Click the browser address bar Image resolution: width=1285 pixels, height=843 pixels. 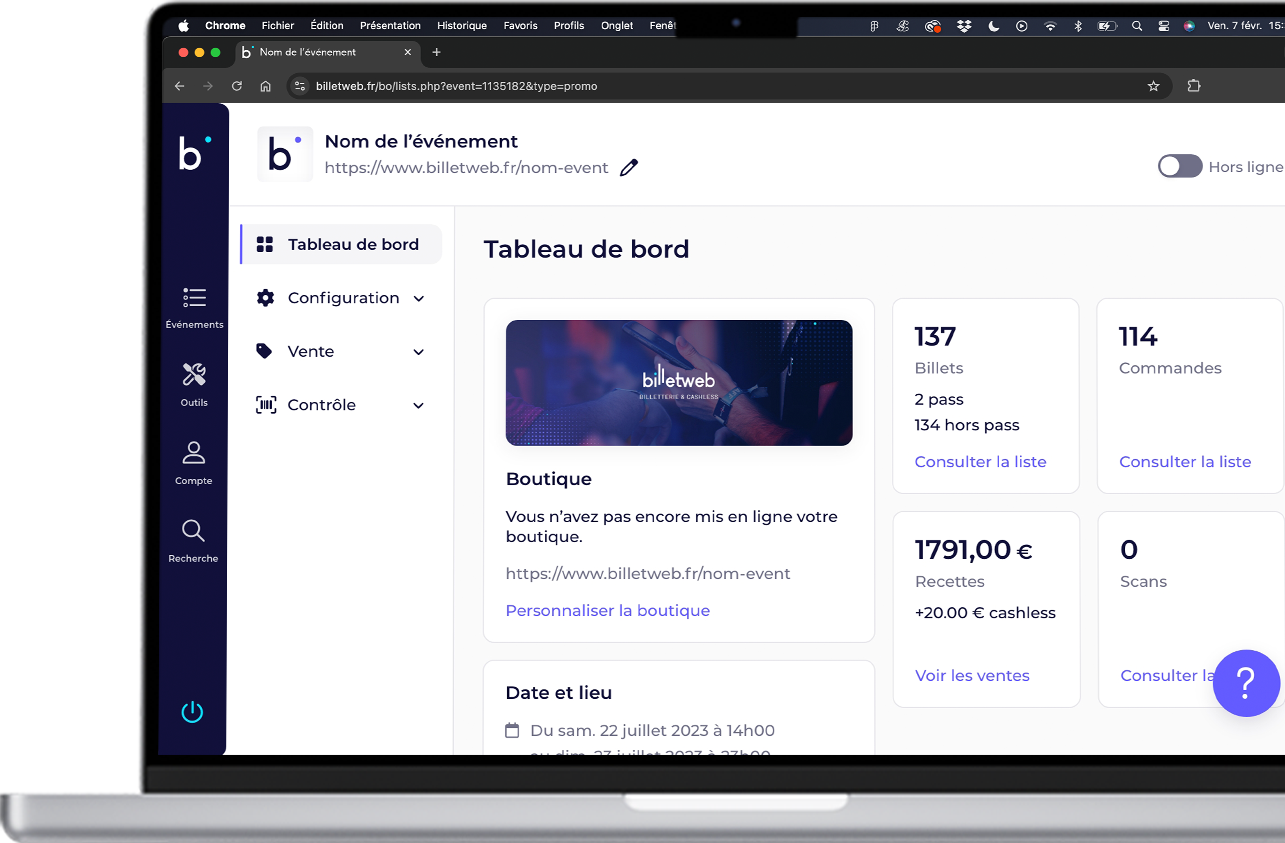click(700, 86)
